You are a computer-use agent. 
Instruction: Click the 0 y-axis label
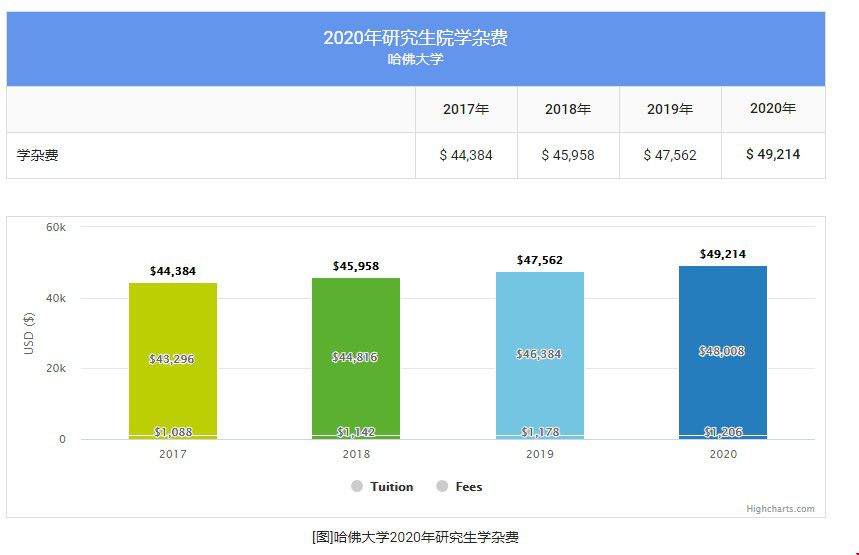point(62,439)
